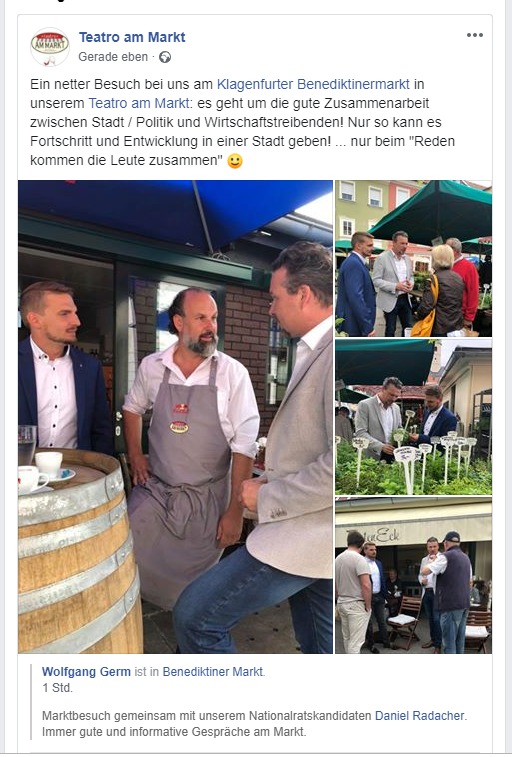Click the Wolfgang Germ profile link

(86, 672)
